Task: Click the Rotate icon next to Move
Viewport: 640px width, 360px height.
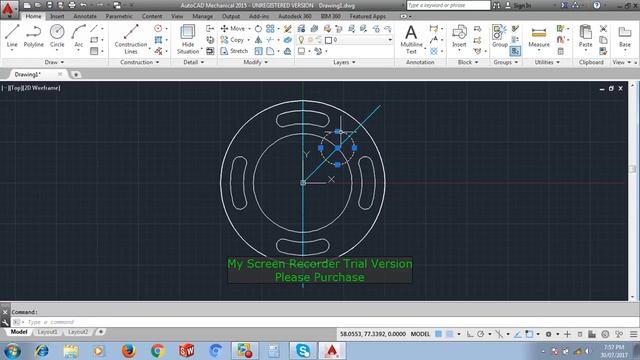Action: (x=258, y=29)
